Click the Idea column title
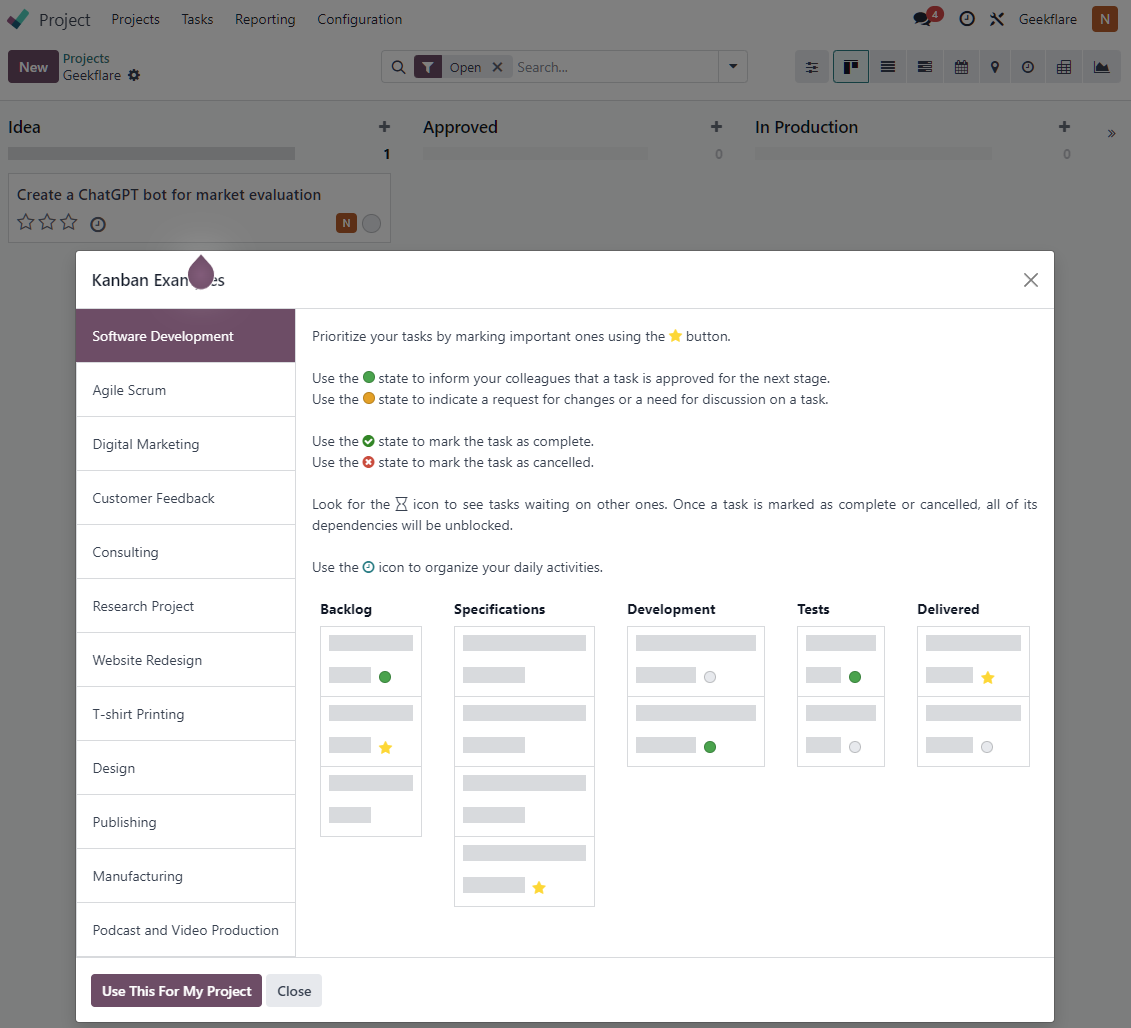This screenshot has height=1028, width=1131. (25, 127)
